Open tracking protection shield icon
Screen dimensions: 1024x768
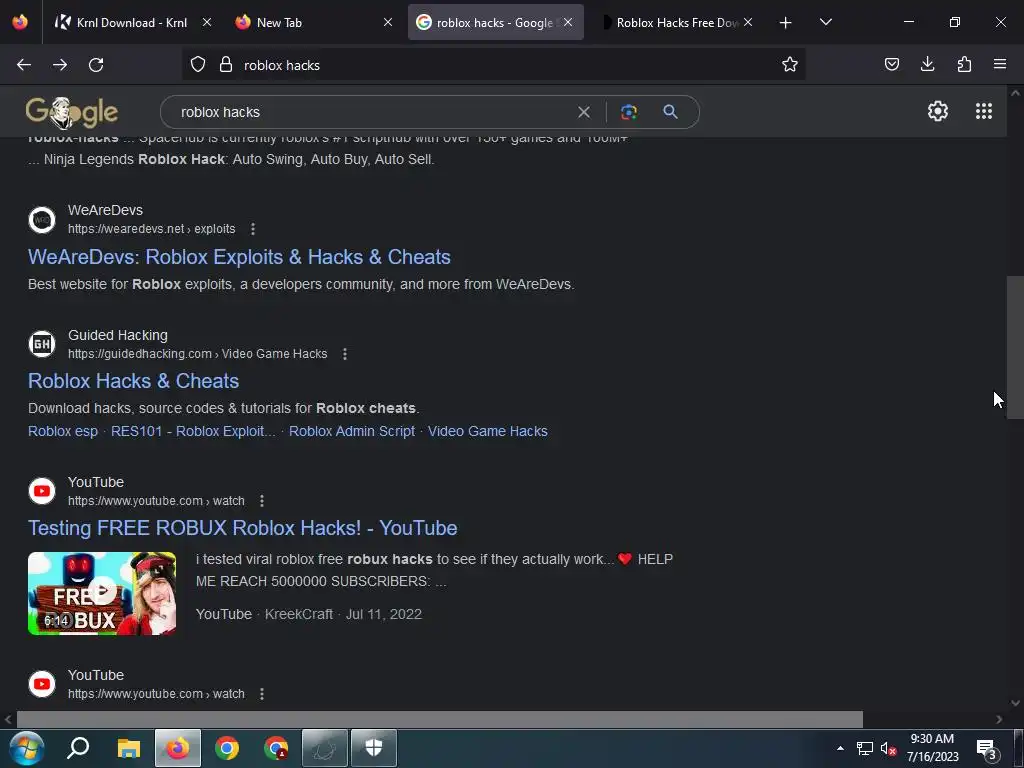coord(198,65)
